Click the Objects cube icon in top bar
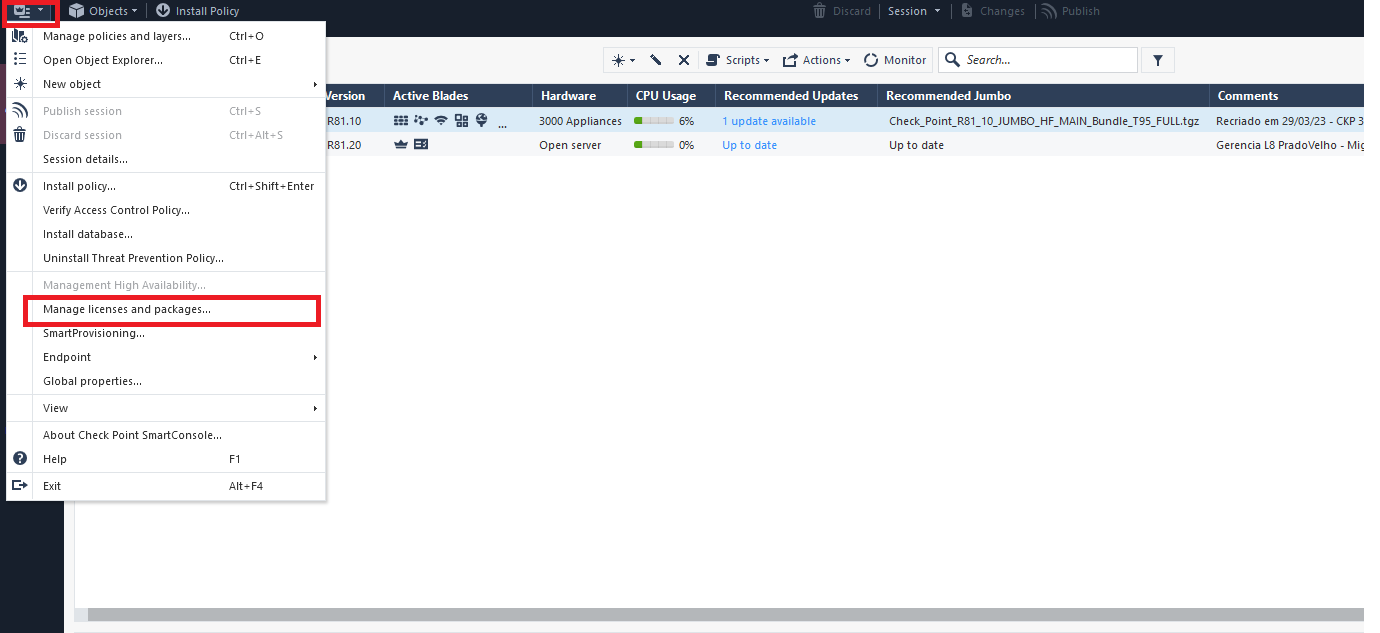This screenshot has height=633, width=1380. pyautogui.click(x=76, y=11)
